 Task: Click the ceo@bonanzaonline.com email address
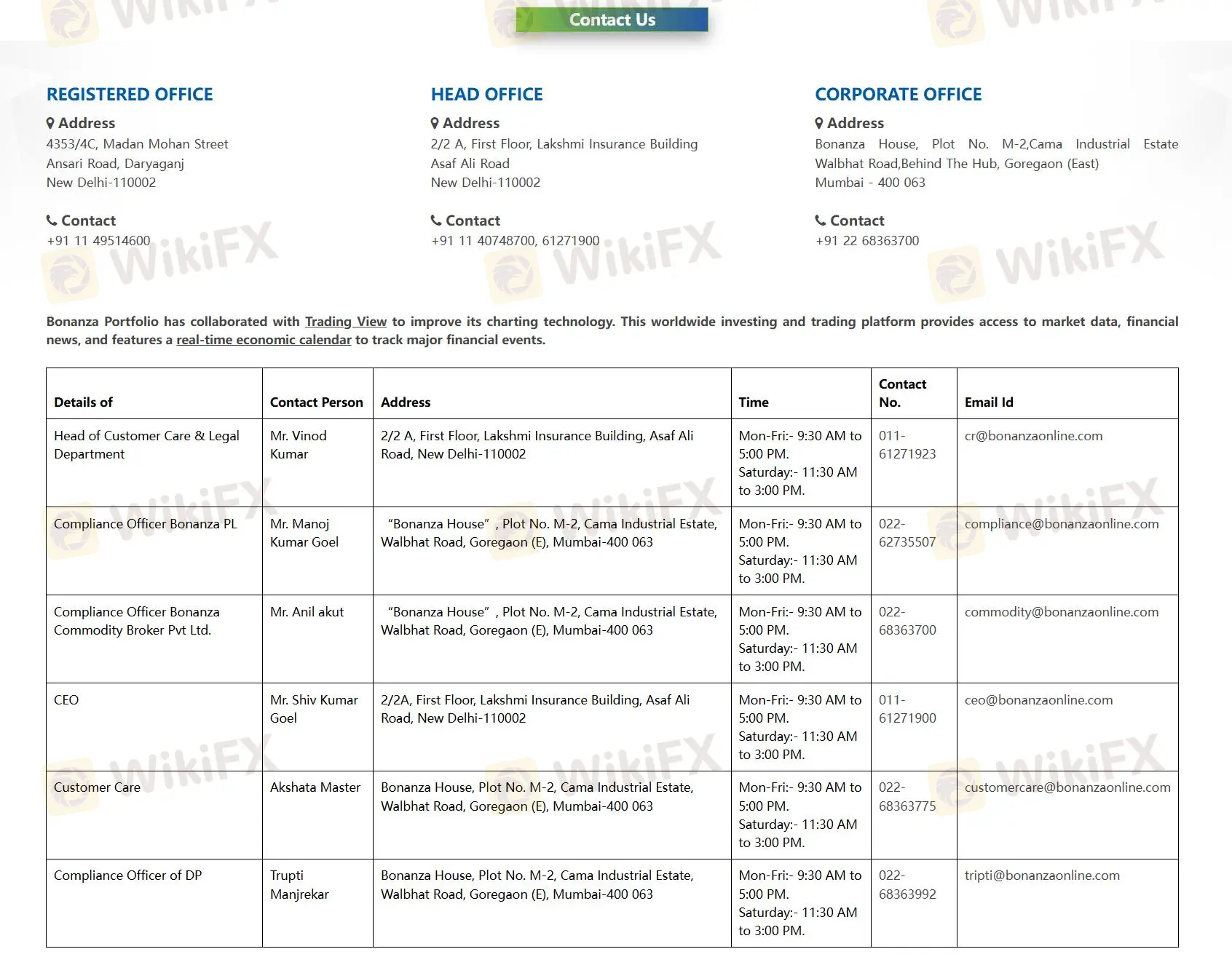tap(1038, 700)
